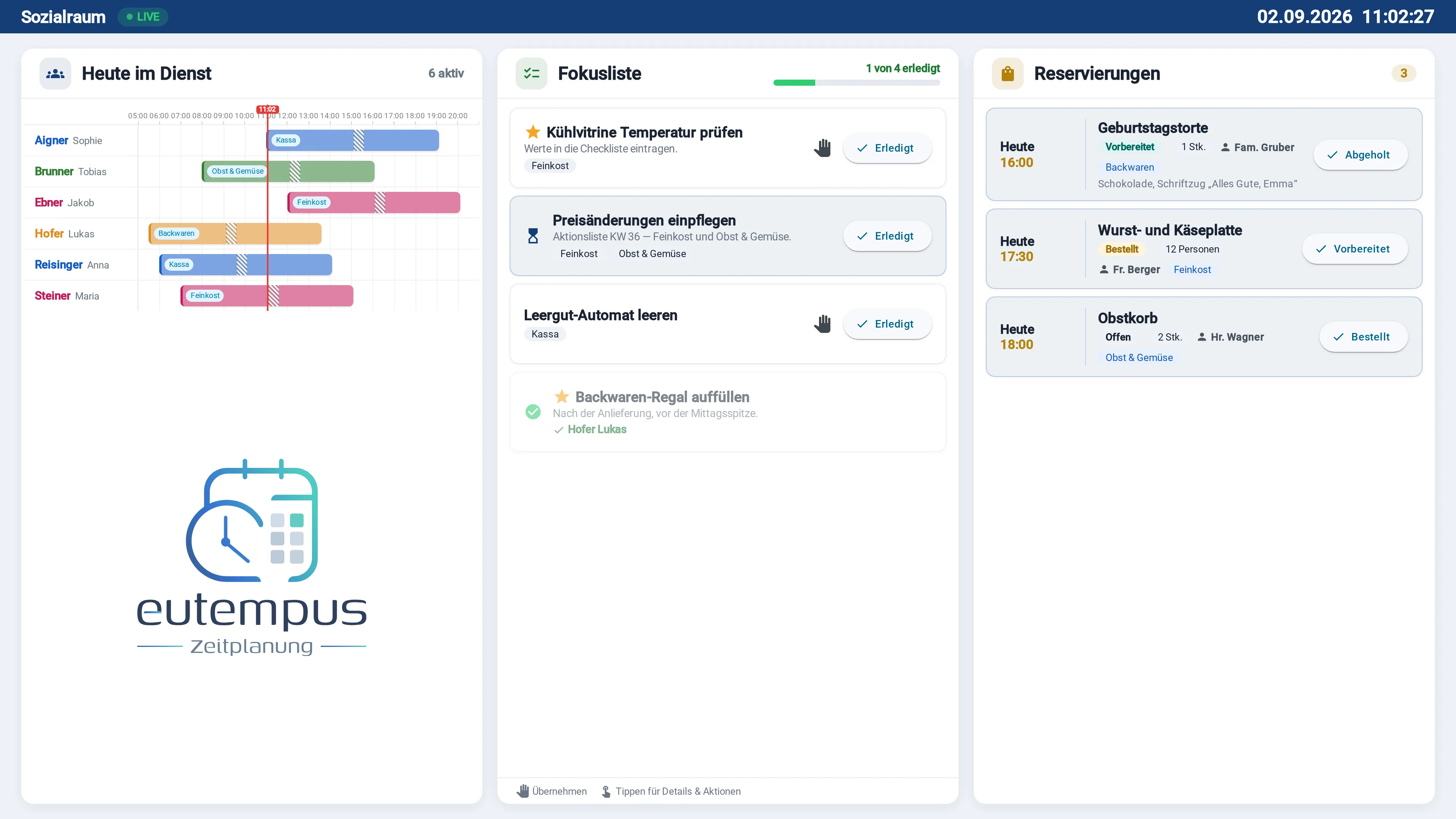Click the person icon next to Fr. Berger
The height and width of the screenshot is (819, 1456).
1104,270
